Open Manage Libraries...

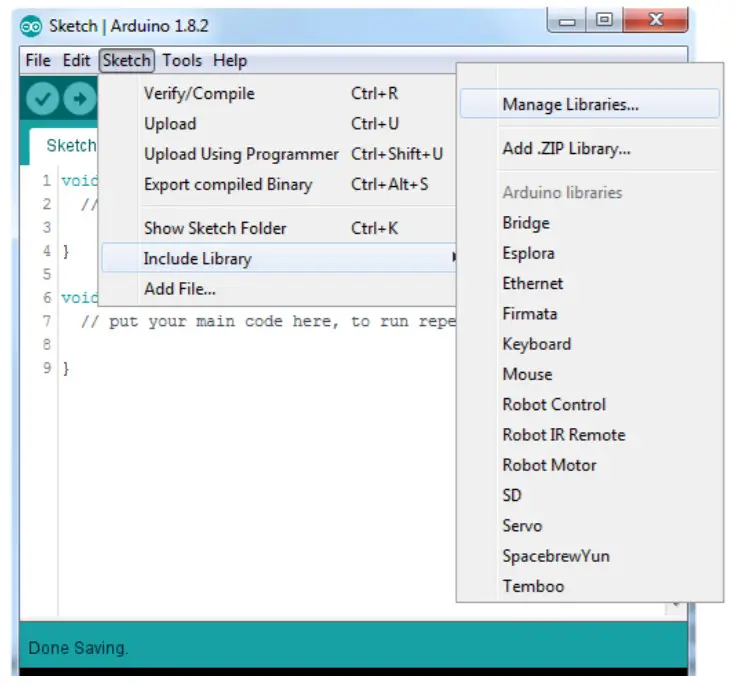[589, 104]
